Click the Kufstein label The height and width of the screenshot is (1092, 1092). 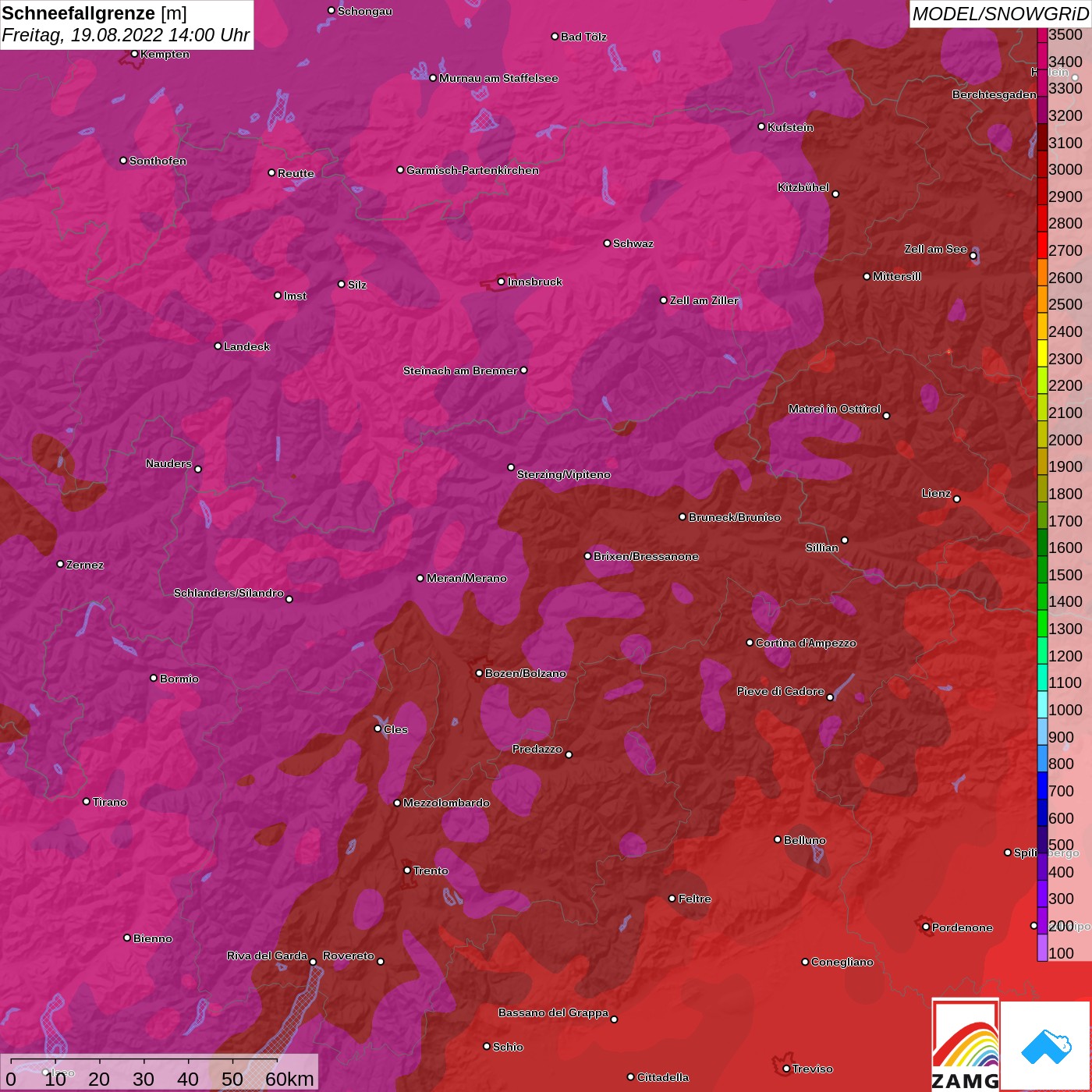click(790, 127)
